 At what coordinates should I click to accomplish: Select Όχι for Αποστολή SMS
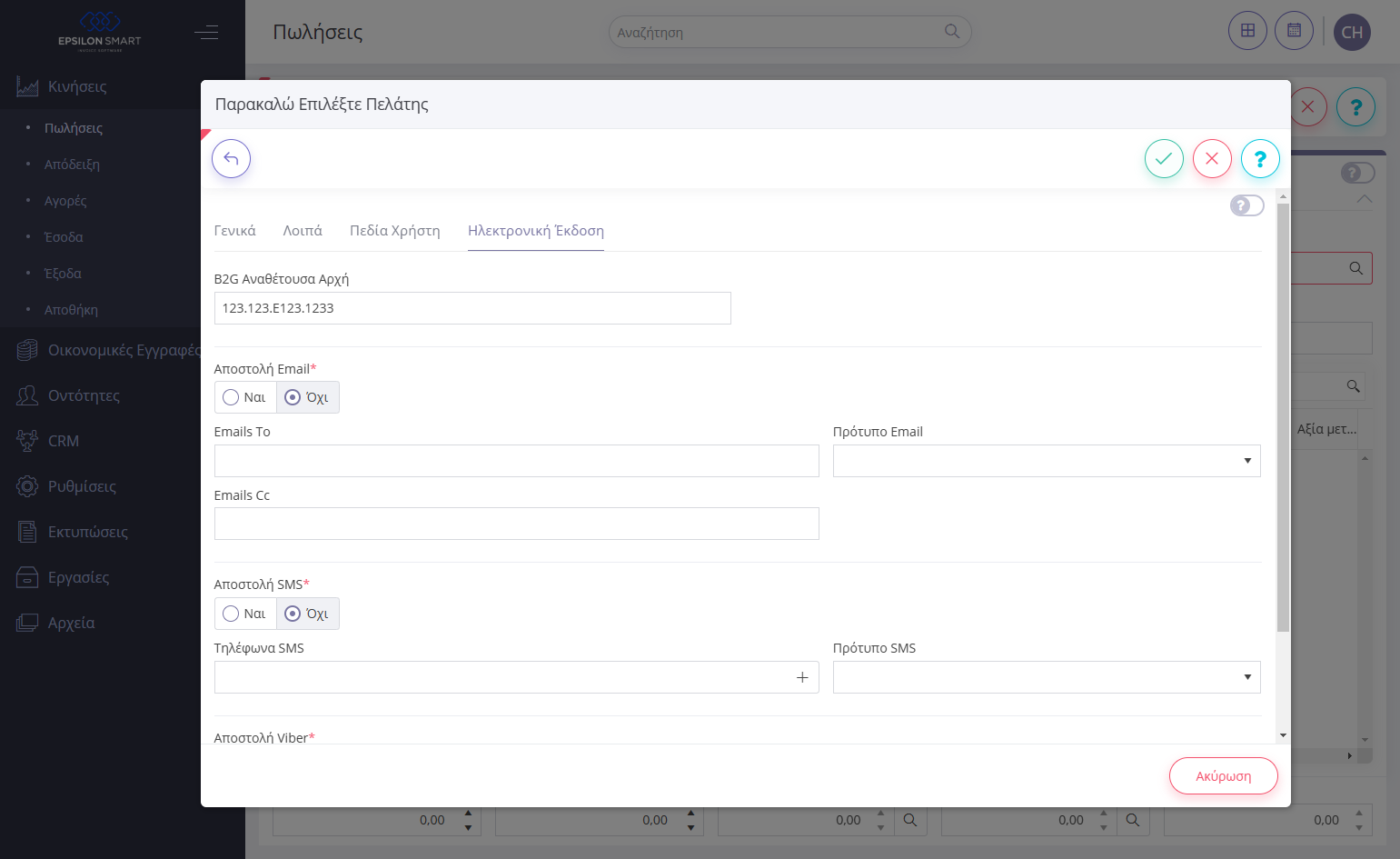[x=307, y=614]
